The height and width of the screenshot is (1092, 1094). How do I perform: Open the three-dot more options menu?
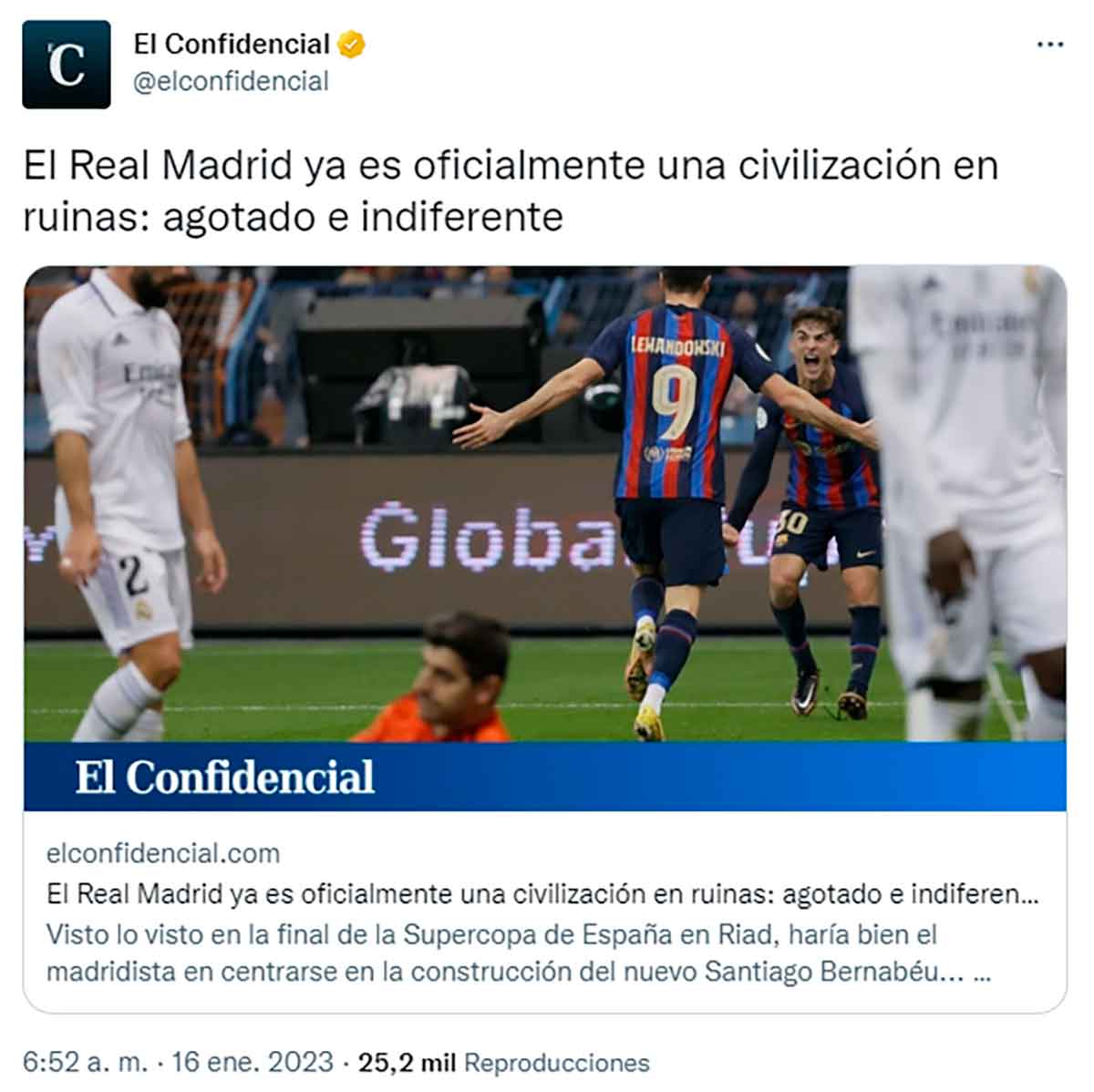tap(1050, 45)
